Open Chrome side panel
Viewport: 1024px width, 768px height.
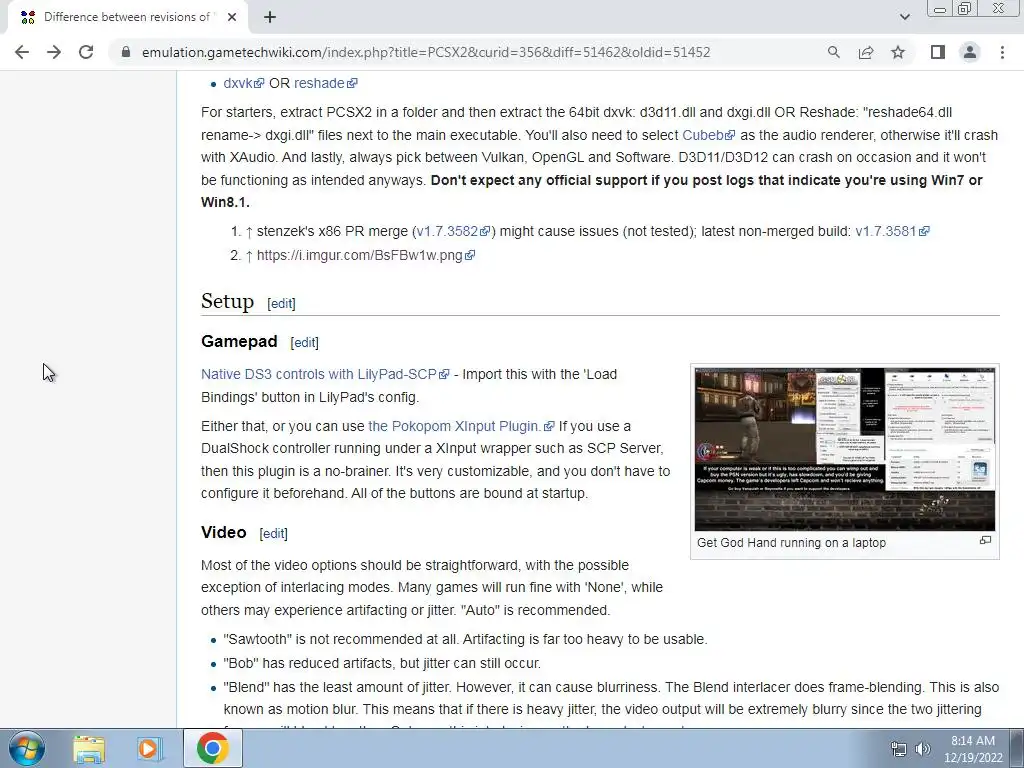(938, 52)
